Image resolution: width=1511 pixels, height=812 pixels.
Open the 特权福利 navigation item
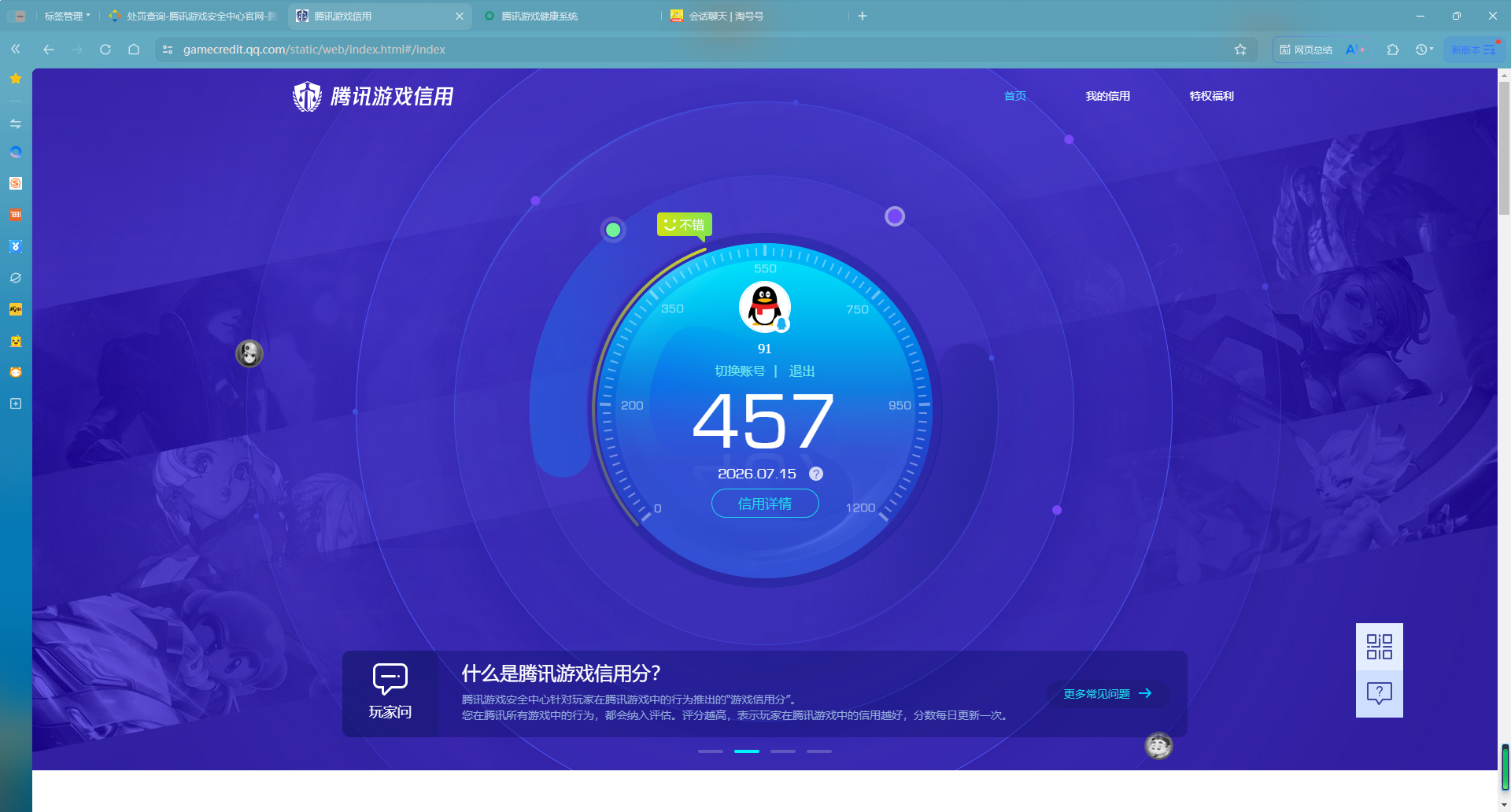(x=1211, y=96)
